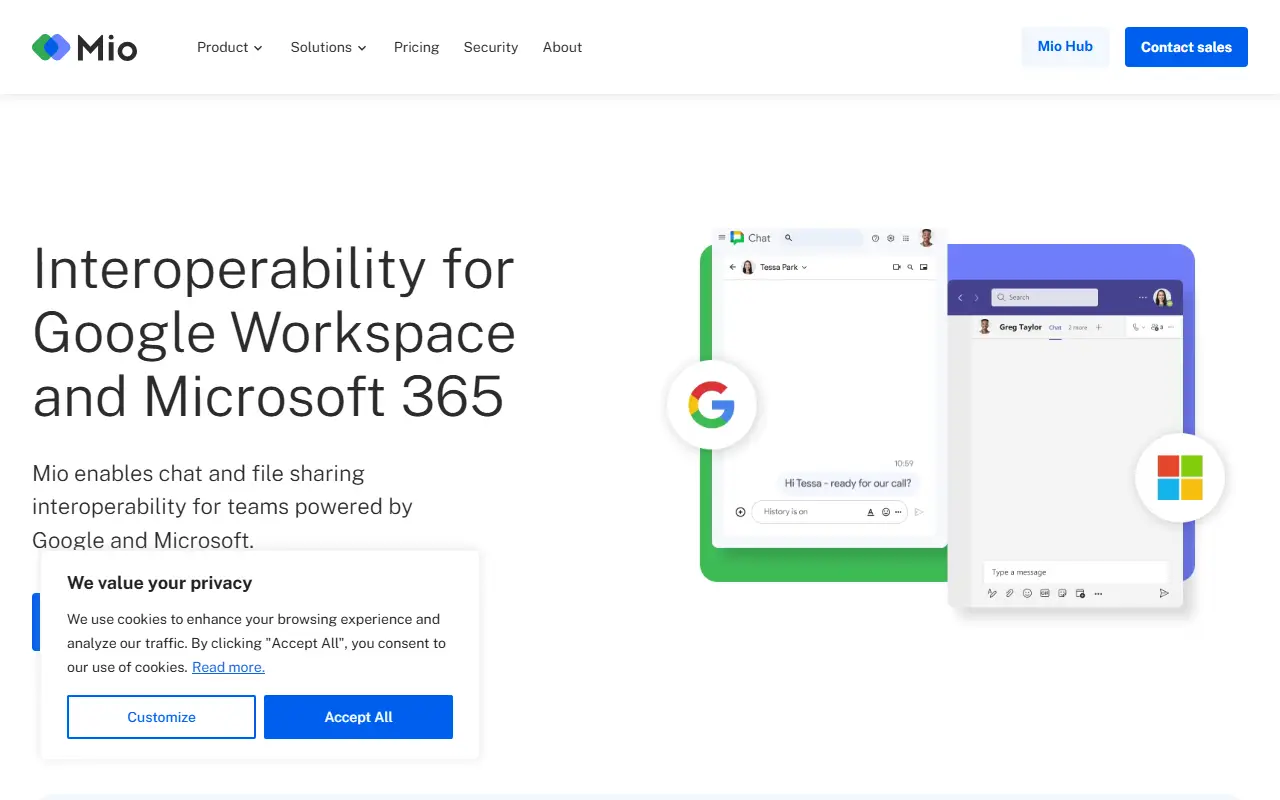Start a video call with Tessa Park
This screenshot has height=800, width=1280.
896,267
